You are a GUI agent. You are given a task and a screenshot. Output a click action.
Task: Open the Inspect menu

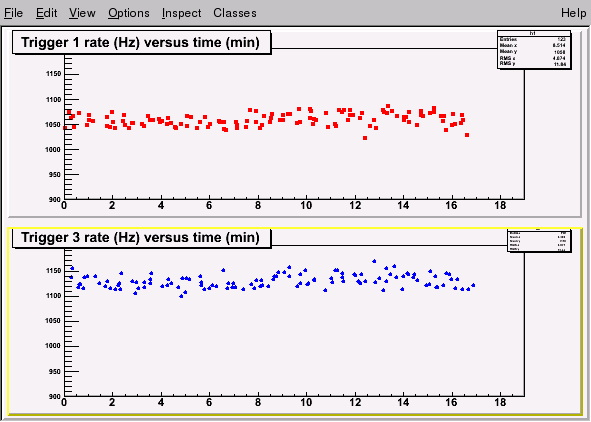tap(181, 13)
